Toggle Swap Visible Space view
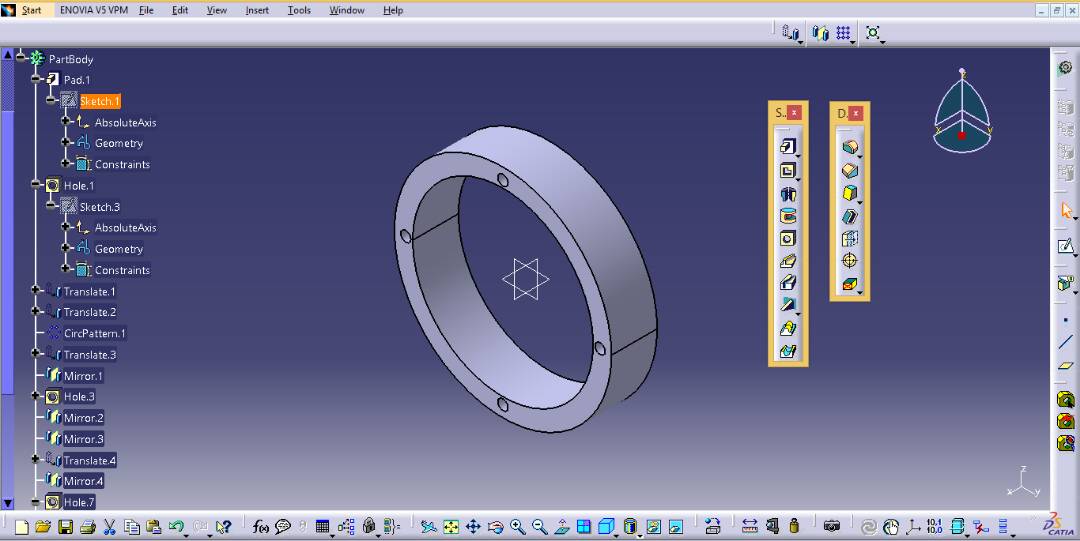This screenshot has width=1080, height=541. point(676,526)
